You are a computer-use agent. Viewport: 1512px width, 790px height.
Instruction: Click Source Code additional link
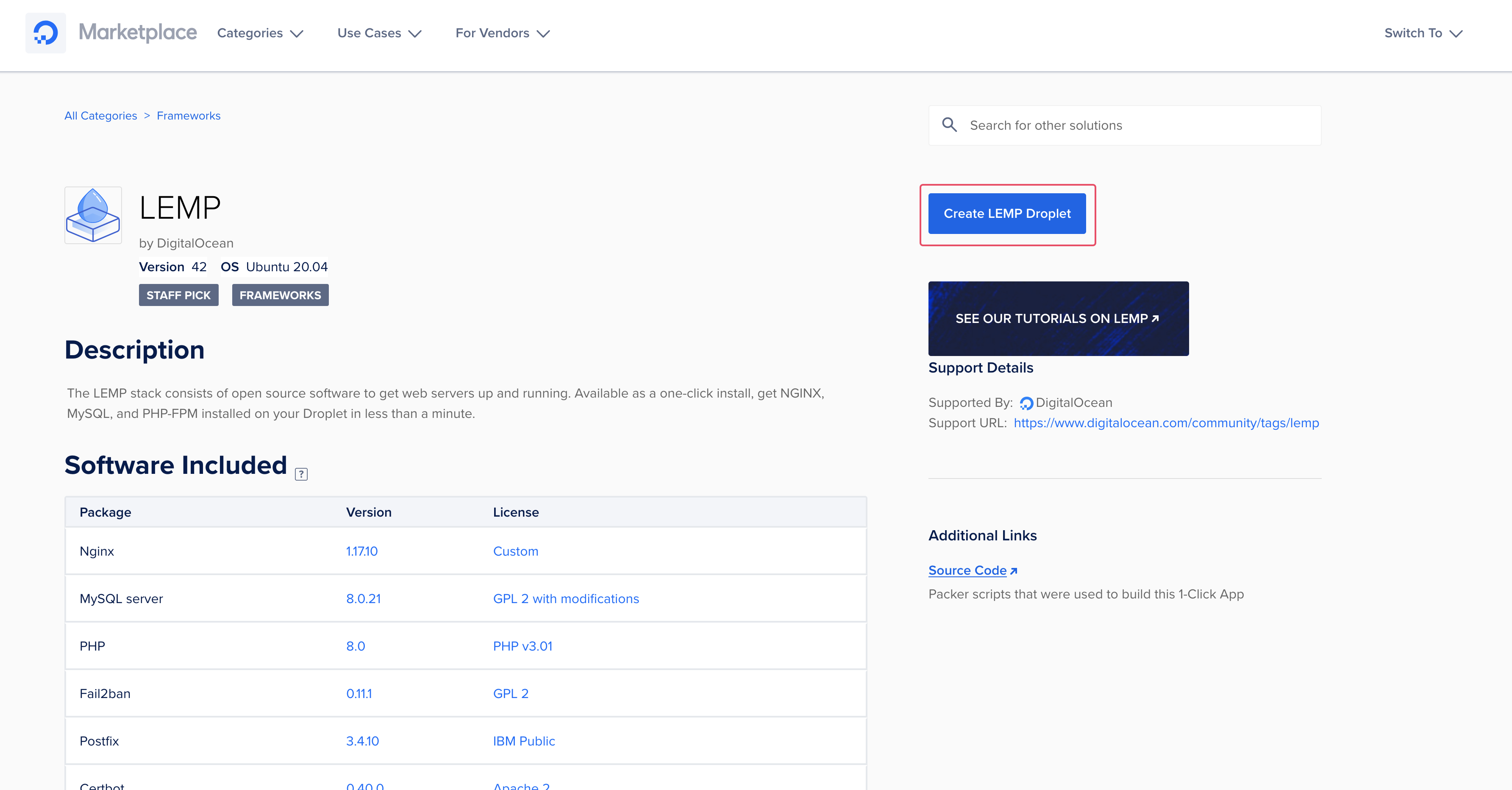click(967, 570)
